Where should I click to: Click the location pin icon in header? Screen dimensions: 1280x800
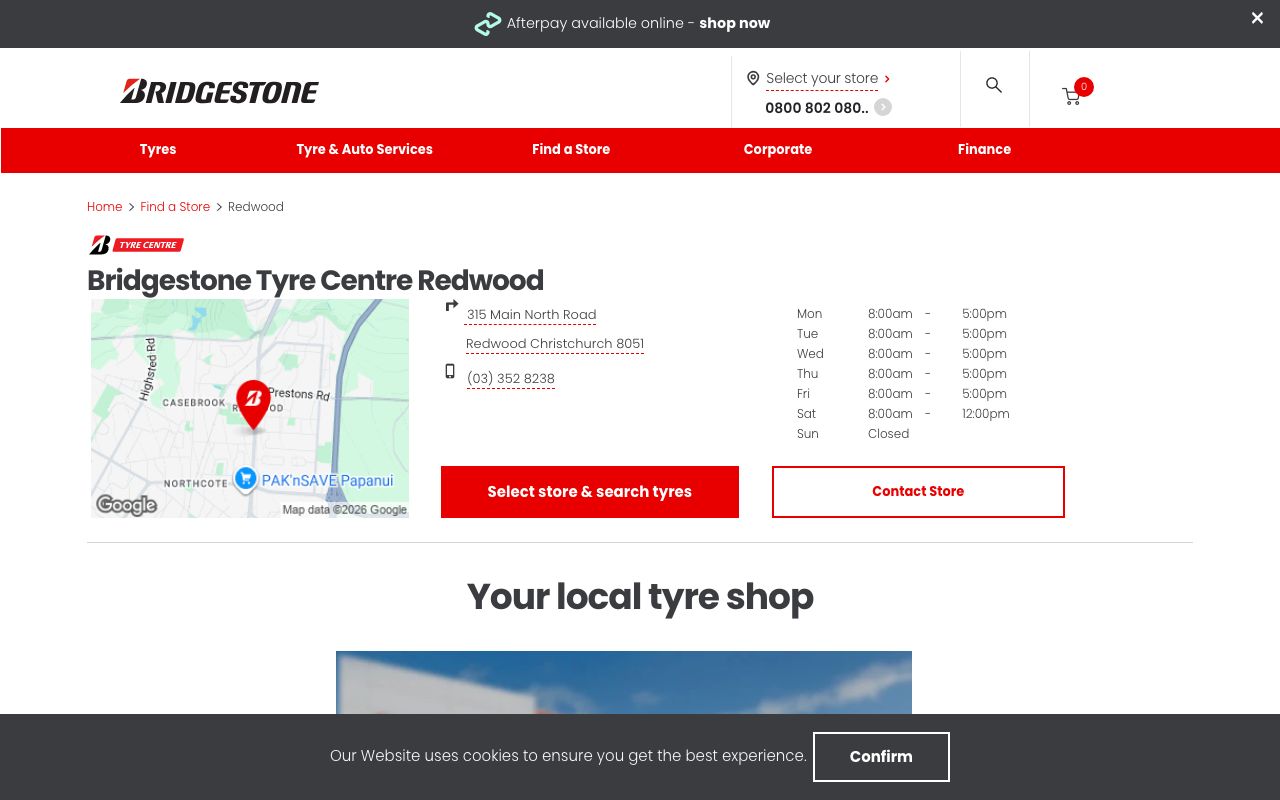click(753, 78)
